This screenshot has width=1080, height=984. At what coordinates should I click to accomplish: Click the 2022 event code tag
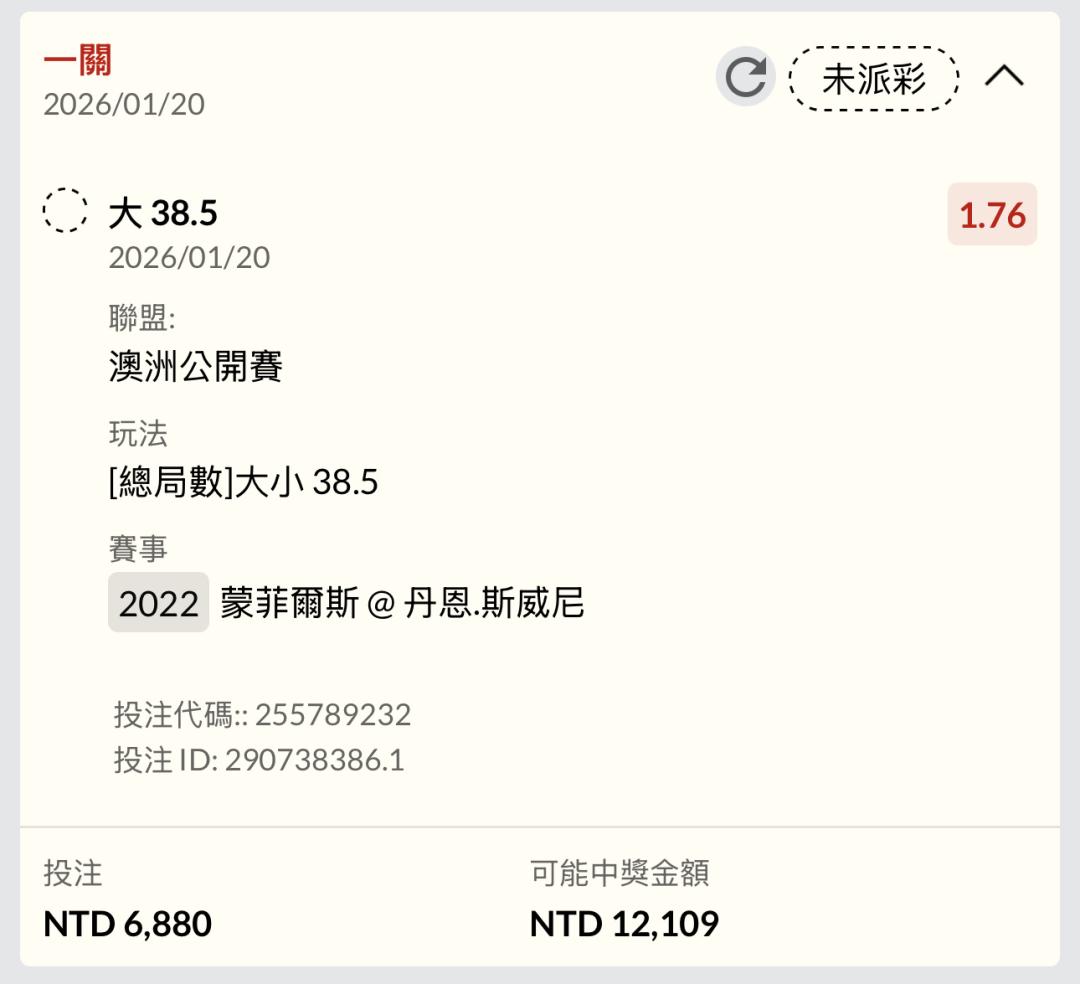pyautogui.click(x=158, y=603)
